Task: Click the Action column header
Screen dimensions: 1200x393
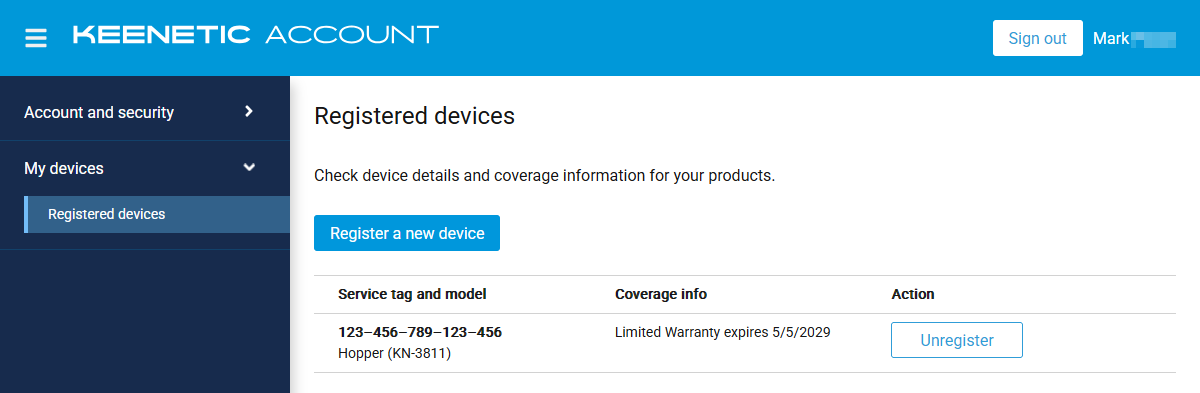Action: tap(913, 294)
